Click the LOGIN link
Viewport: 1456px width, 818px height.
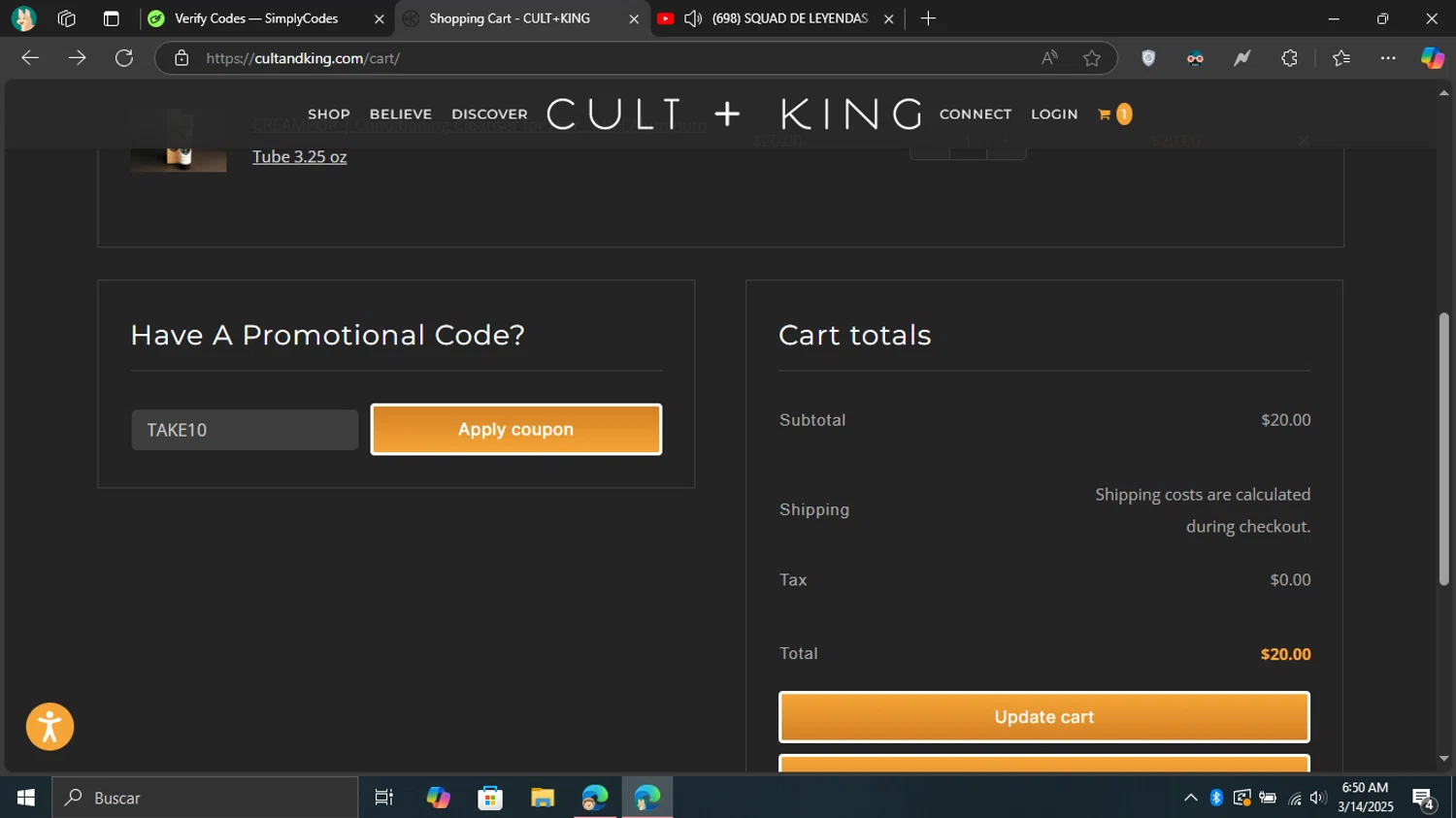coord(1054,115)
